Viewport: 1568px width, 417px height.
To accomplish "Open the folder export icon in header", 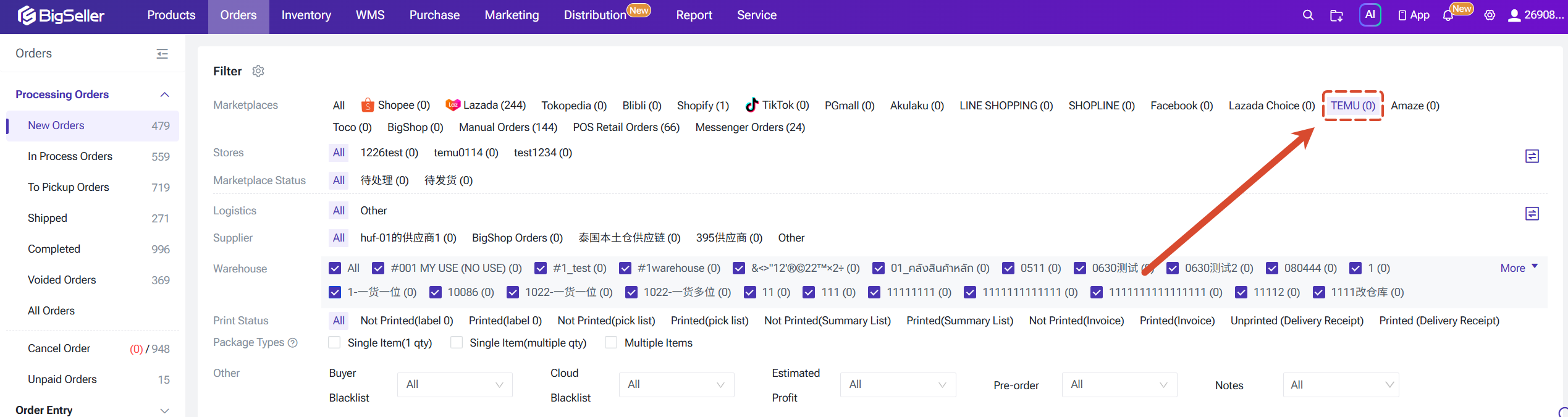I will tap(1336, 15).
